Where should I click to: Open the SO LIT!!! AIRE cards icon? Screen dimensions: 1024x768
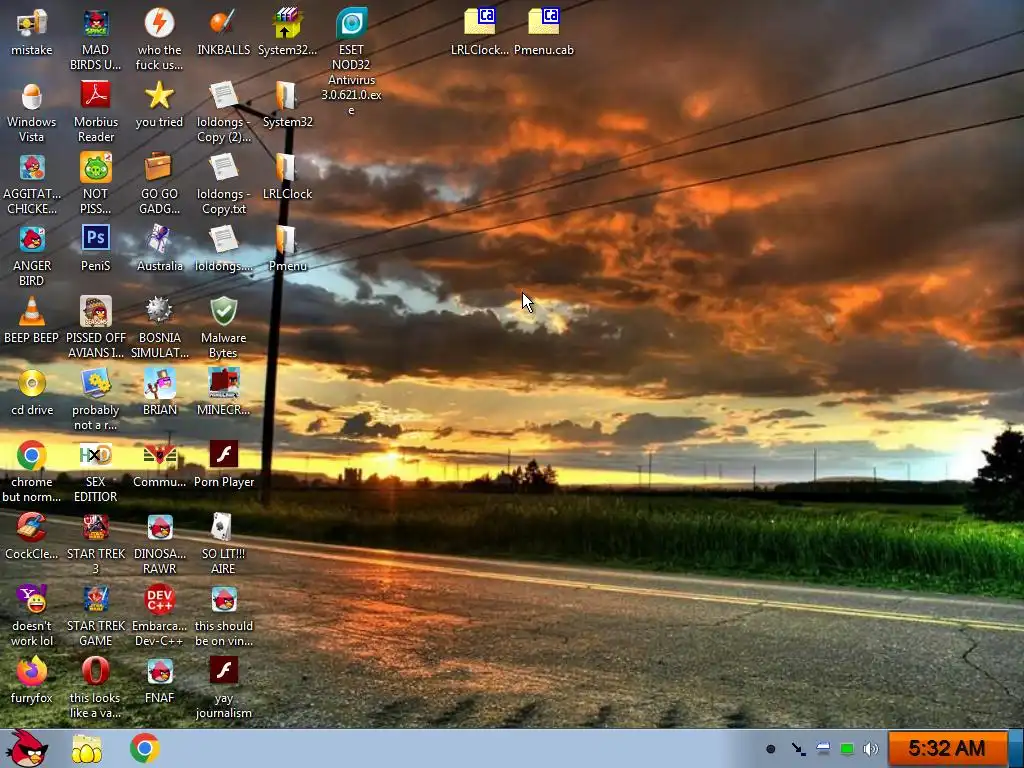pos(223,528)
